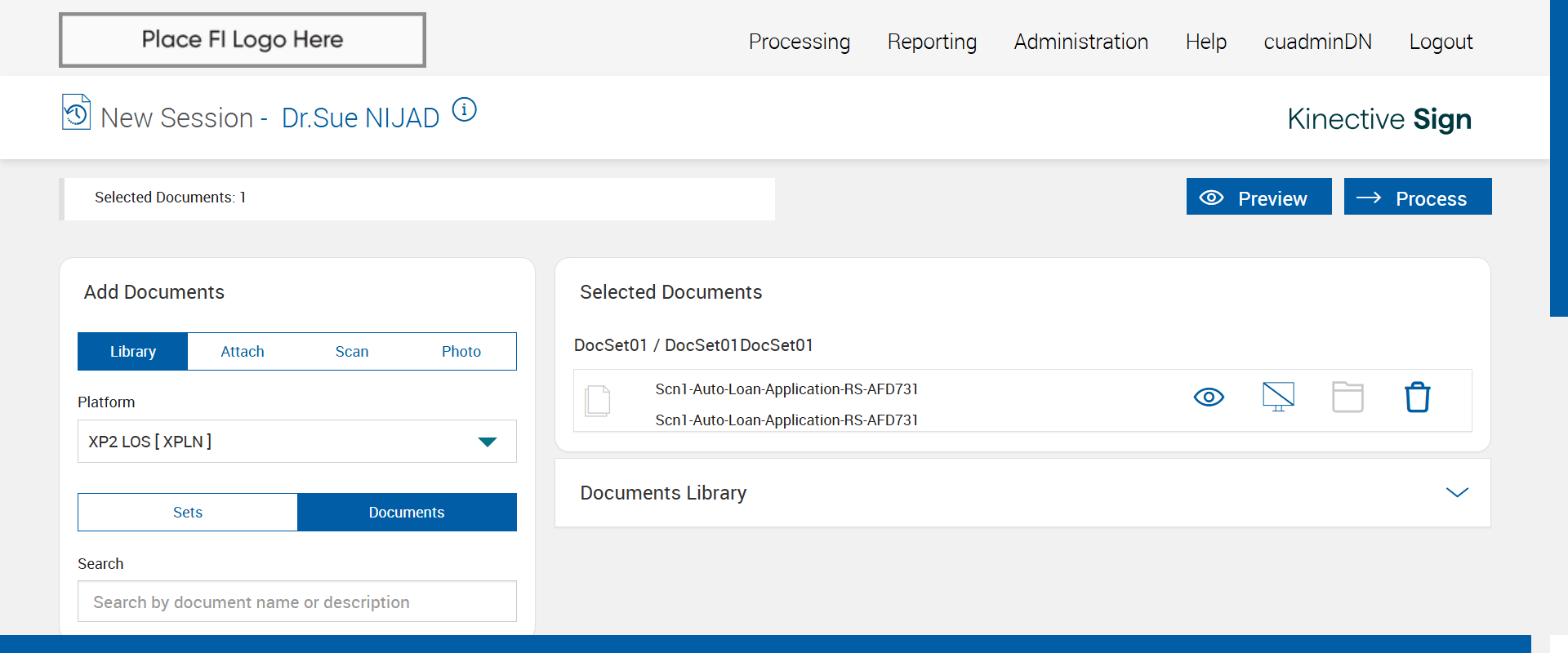Open the Reporting menu
The image size is (1568, 653).
click(x=932, y=42)
